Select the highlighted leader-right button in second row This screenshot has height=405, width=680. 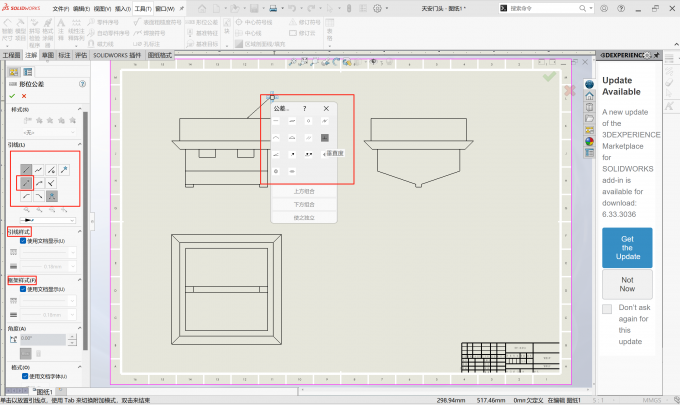pyautogui.click(x=26, y=183)
